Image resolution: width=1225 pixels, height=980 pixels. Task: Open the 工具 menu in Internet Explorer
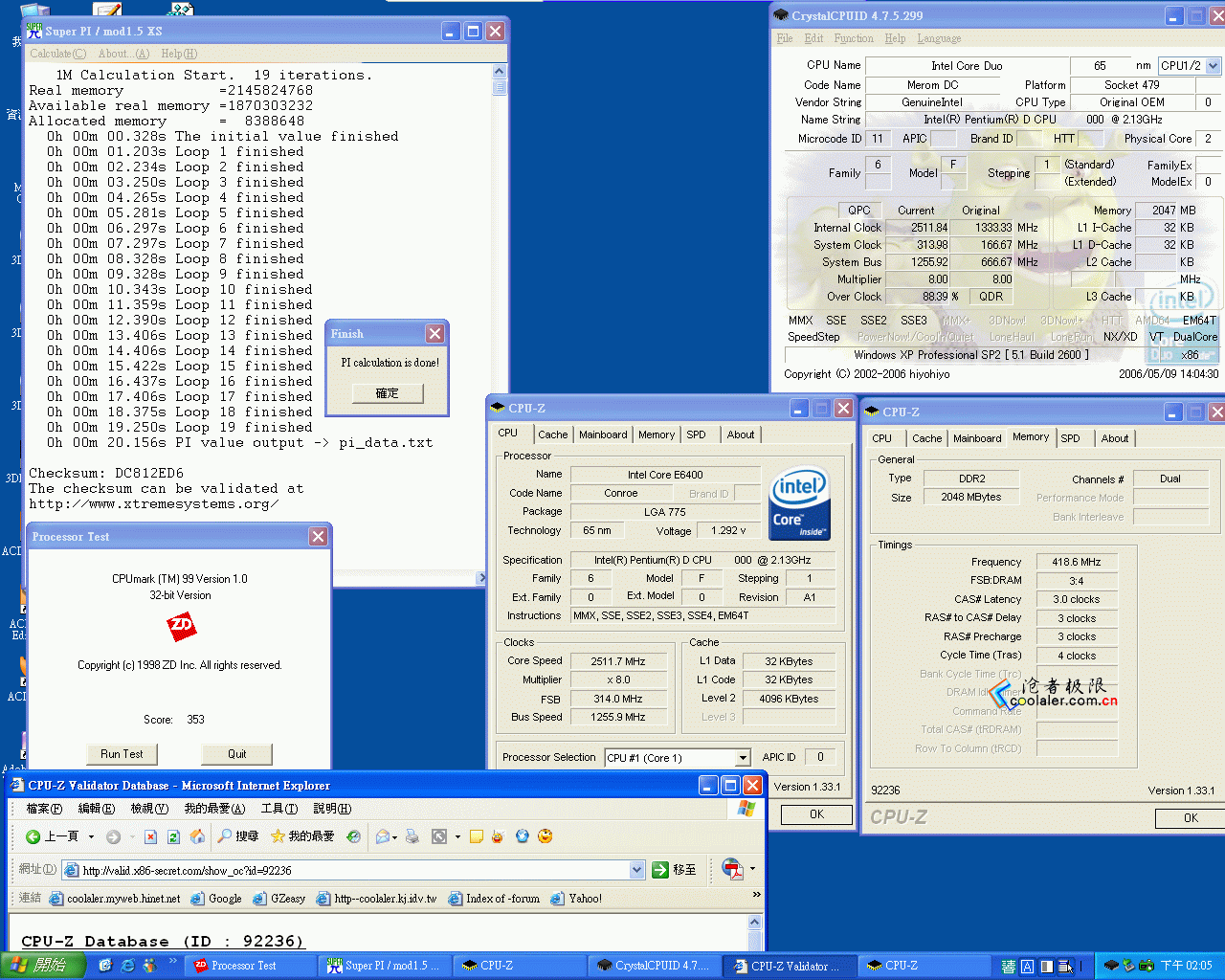[278, 809]
